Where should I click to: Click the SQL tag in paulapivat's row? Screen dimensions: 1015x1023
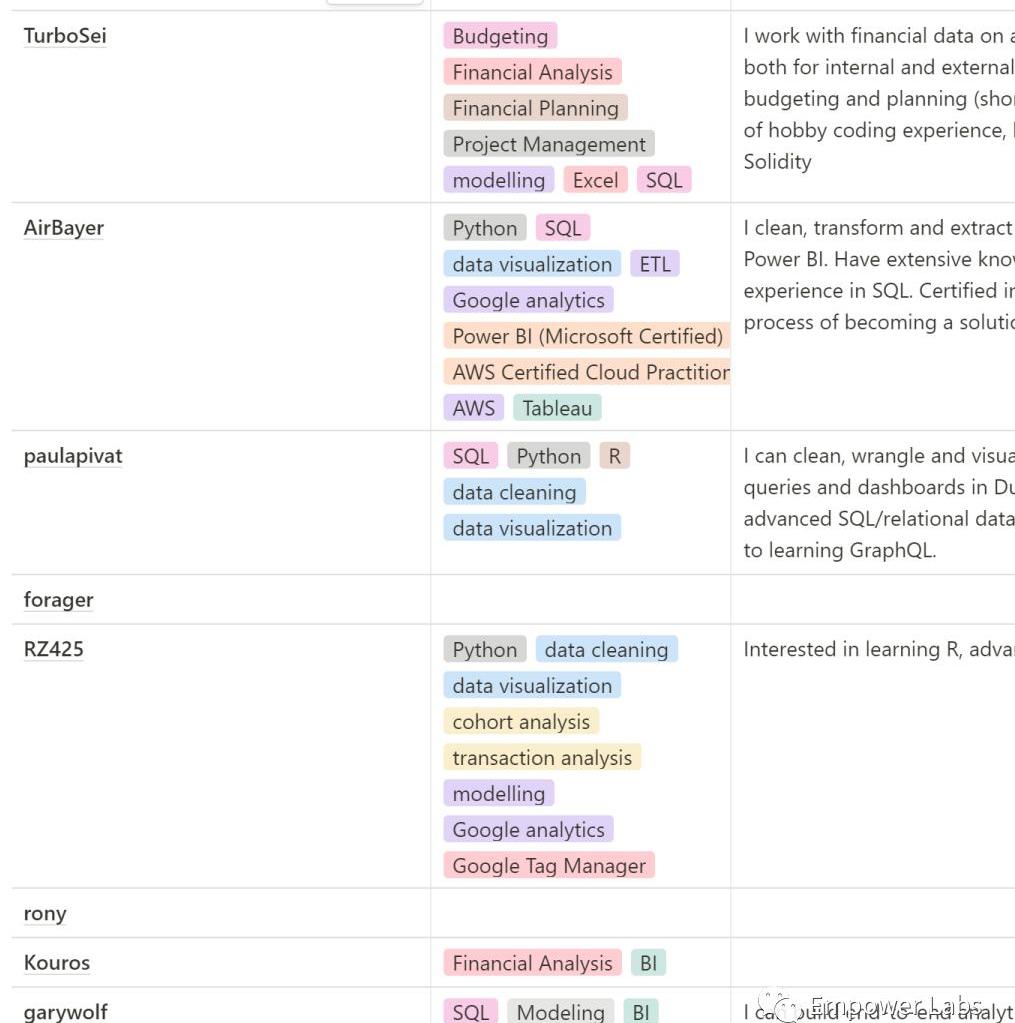pos(470,455)
